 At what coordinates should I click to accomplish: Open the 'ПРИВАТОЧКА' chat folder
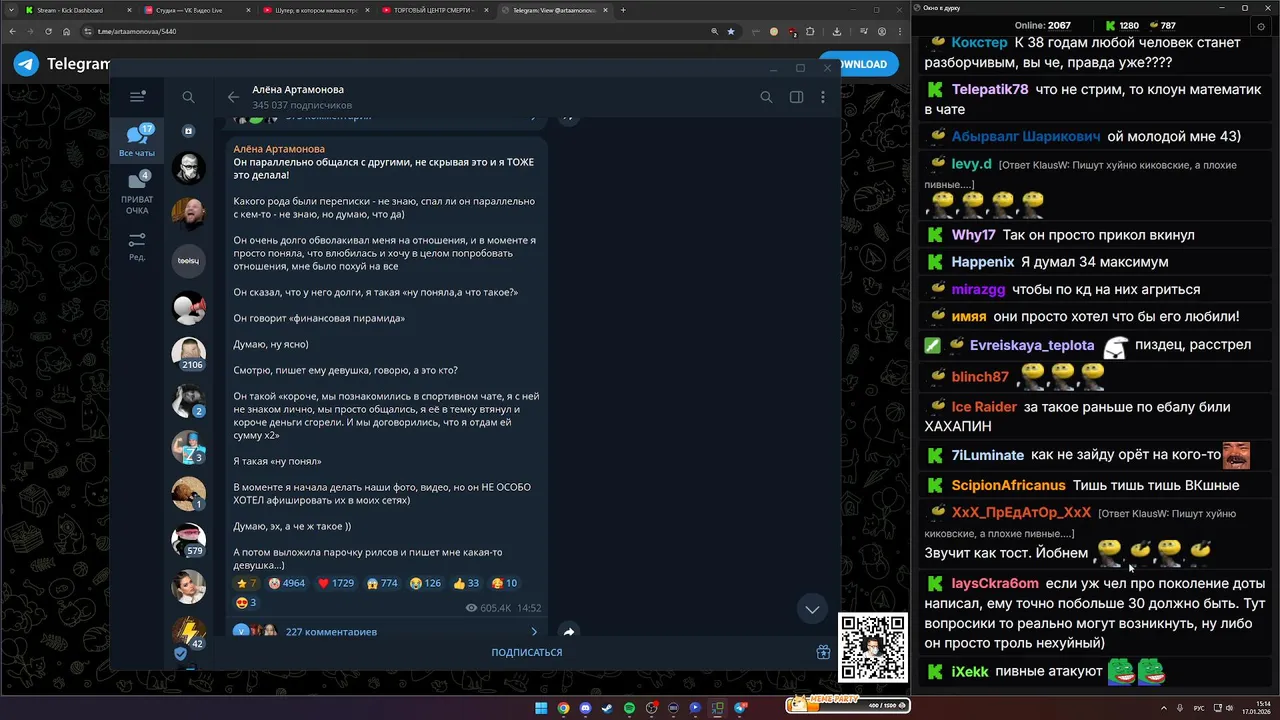(x=137, y=192)
